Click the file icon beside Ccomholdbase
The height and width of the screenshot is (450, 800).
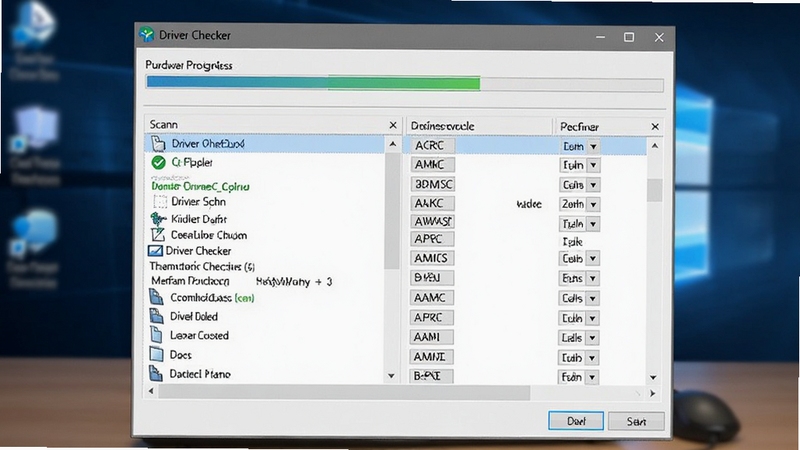pos(156,297)
